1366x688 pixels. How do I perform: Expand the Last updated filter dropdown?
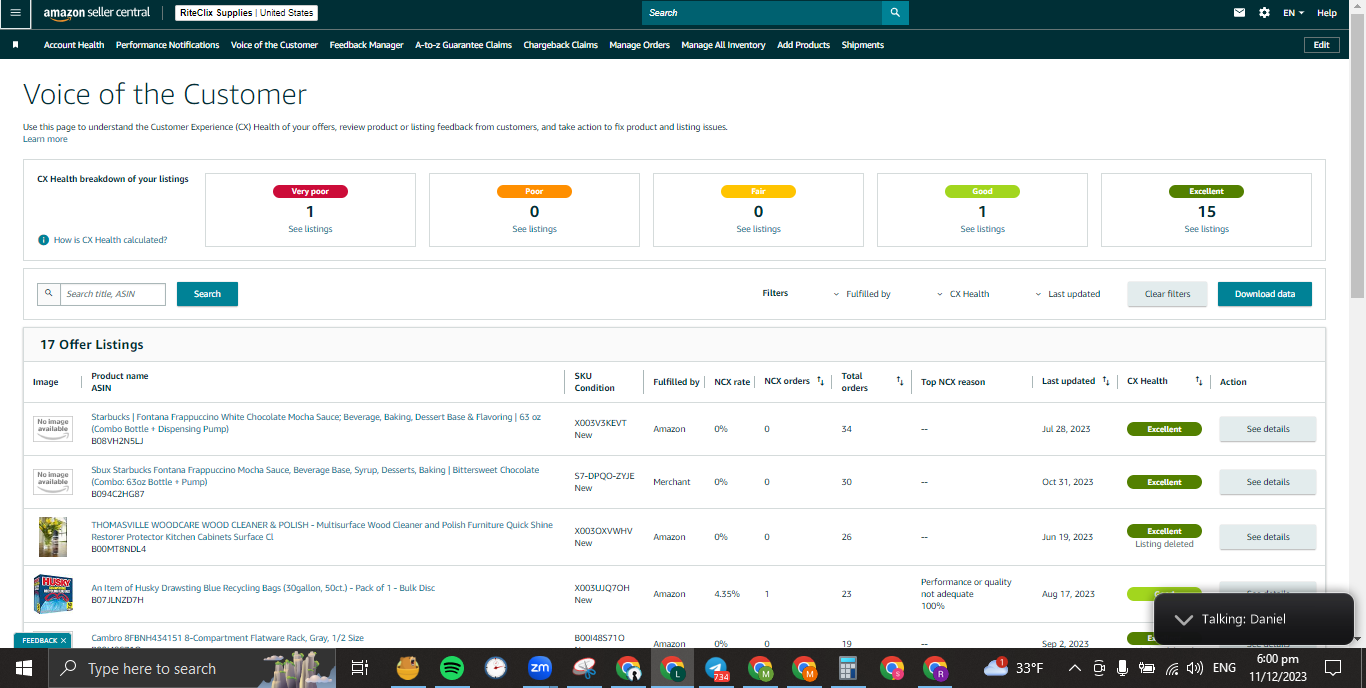[1067, 294]
